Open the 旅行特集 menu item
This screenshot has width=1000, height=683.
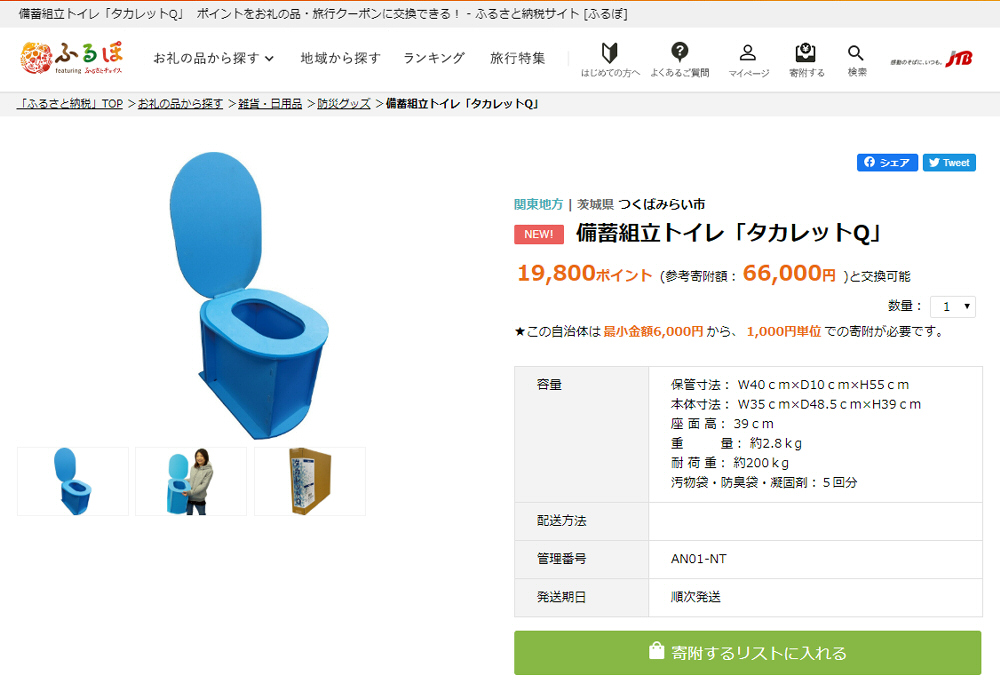[517, 58]
